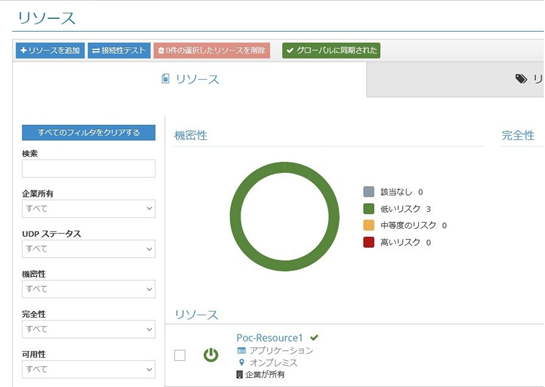545x387 pixels.
Task: Click the grey 該当なし legend swatch
Action: click(x=369, y=192)
